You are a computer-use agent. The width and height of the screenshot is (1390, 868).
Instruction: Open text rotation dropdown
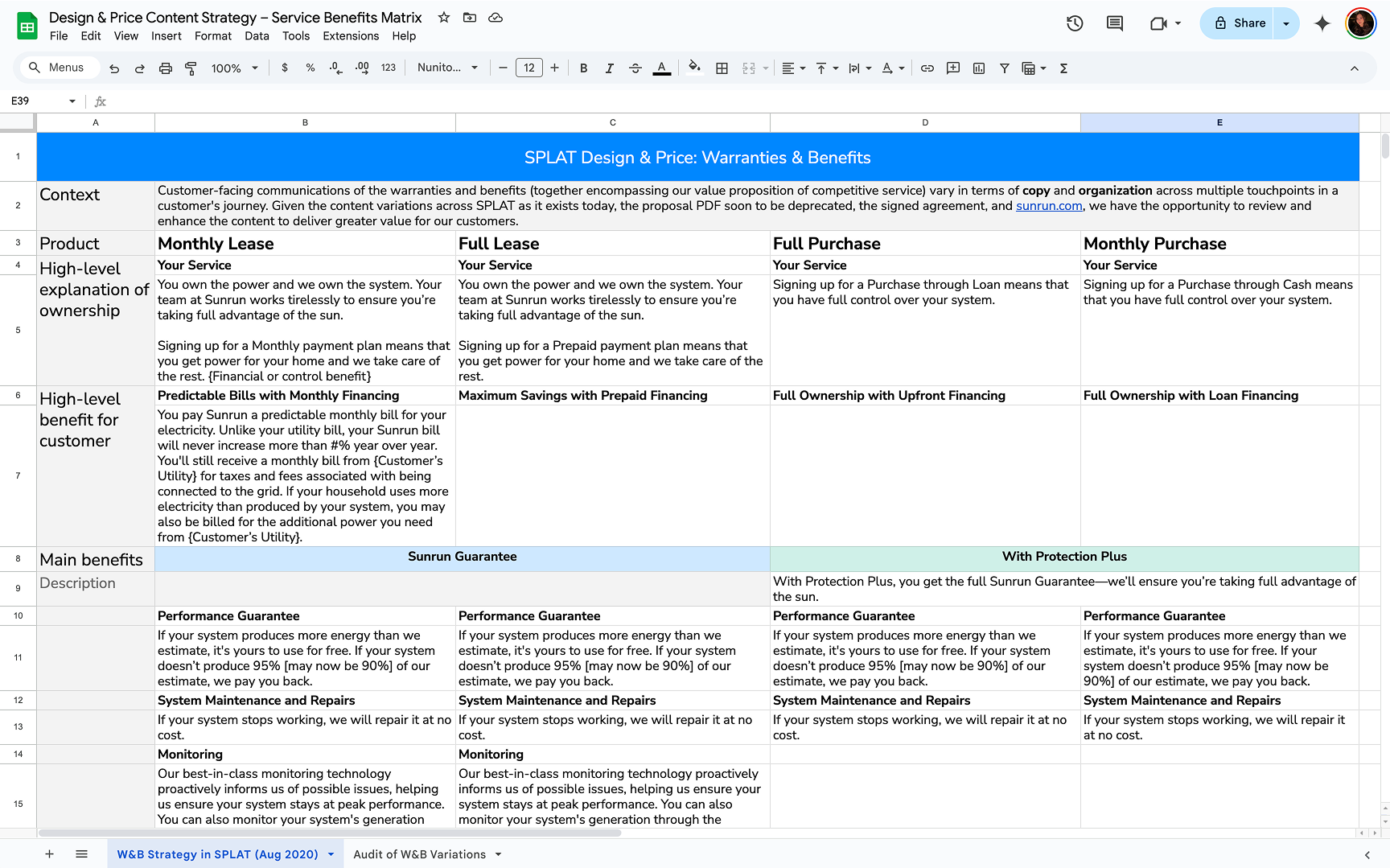(893, 68)
